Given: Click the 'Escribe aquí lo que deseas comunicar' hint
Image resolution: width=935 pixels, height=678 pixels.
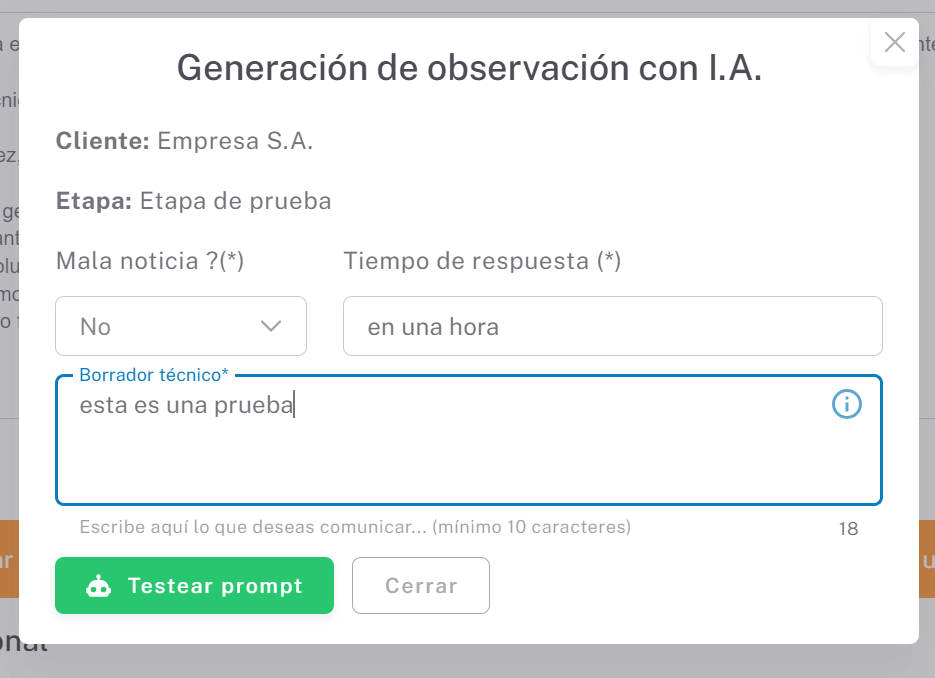Looking at the screenshot, I should pos(355,527).
